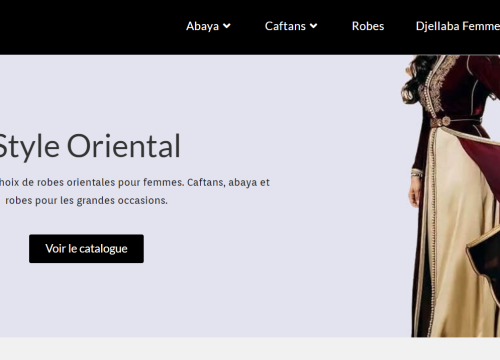Expand the Abaya dropdown chevron
Image resolution: width=500 pixels, height=360 pixels.
[x=227, y=26]
